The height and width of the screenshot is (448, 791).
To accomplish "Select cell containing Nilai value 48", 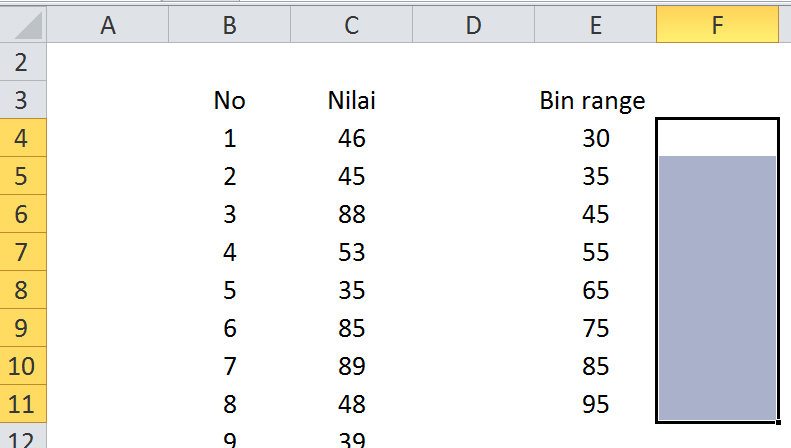I will [x=352, y=404].
